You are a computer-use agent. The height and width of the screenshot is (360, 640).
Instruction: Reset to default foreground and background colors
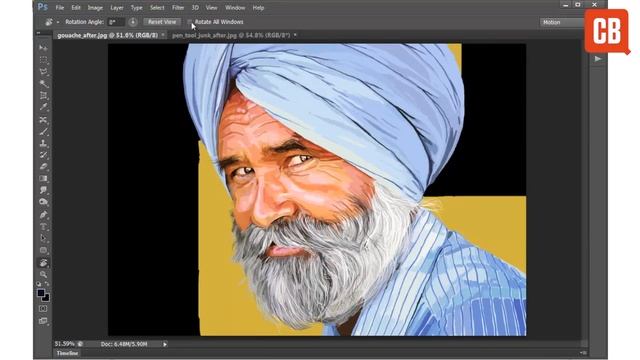pyautogui.click(x=39, y=284)
